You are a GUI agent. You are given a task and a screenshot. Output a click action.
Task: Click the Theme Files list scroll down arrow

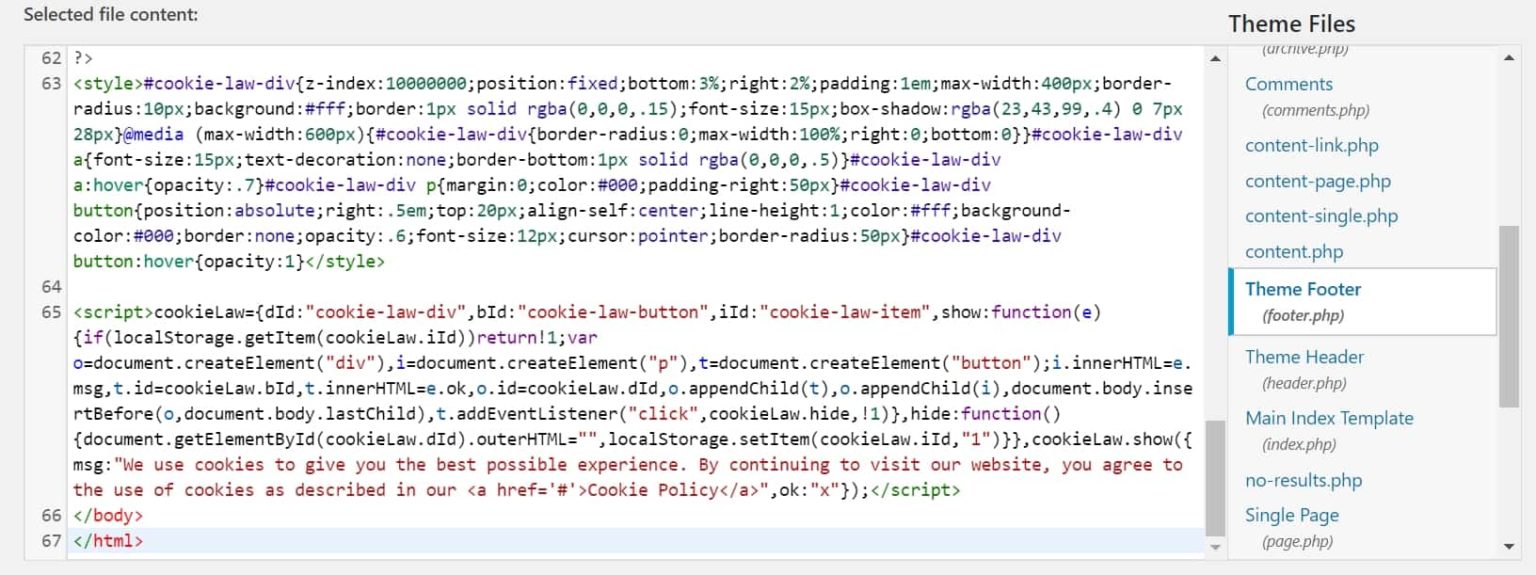1509,546
